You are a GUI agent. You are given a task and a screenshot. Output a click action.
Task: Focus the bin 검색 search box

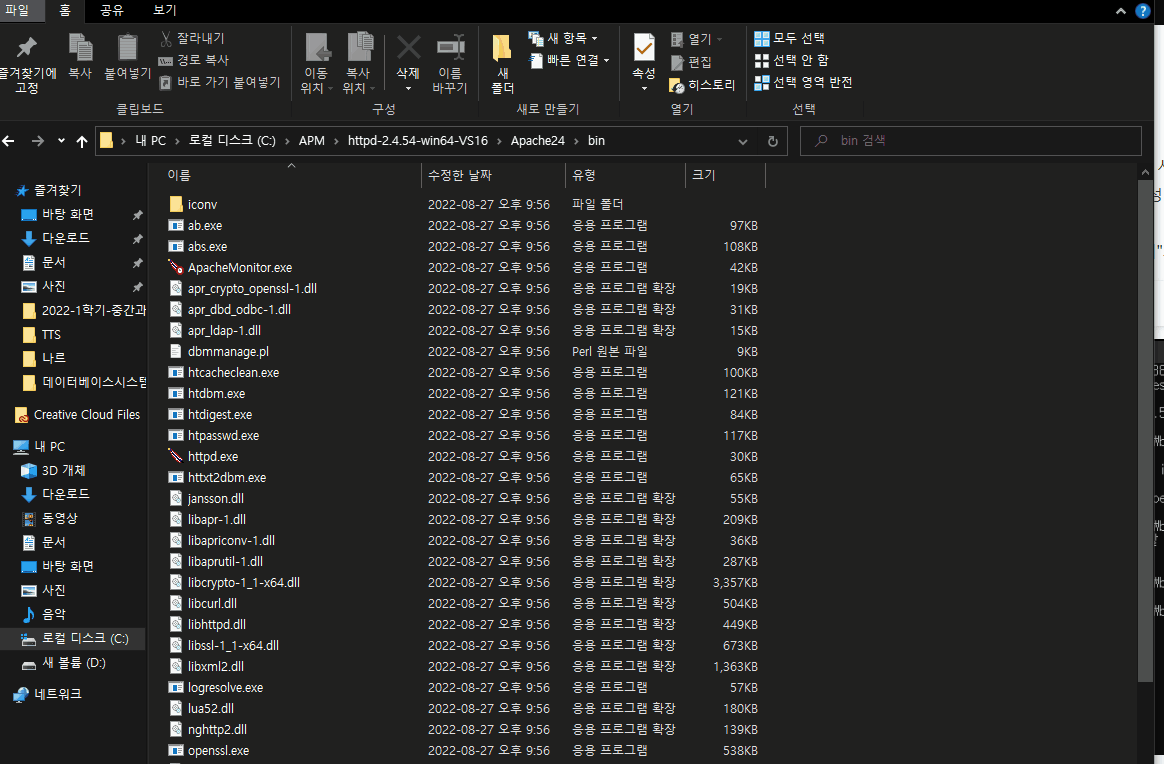point(971,140)
